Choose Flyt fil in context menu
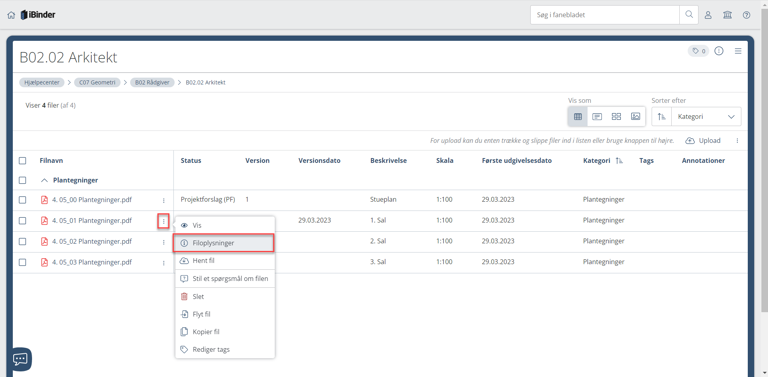Image resolution: width=768 pixels, height=377 pixels. [225, 314]
